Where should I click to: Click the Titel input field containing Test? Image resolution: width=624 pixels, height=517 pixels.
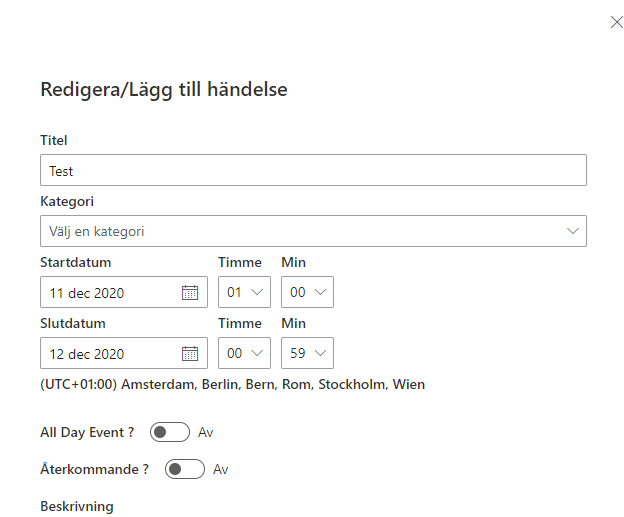[x=313, y=170]
